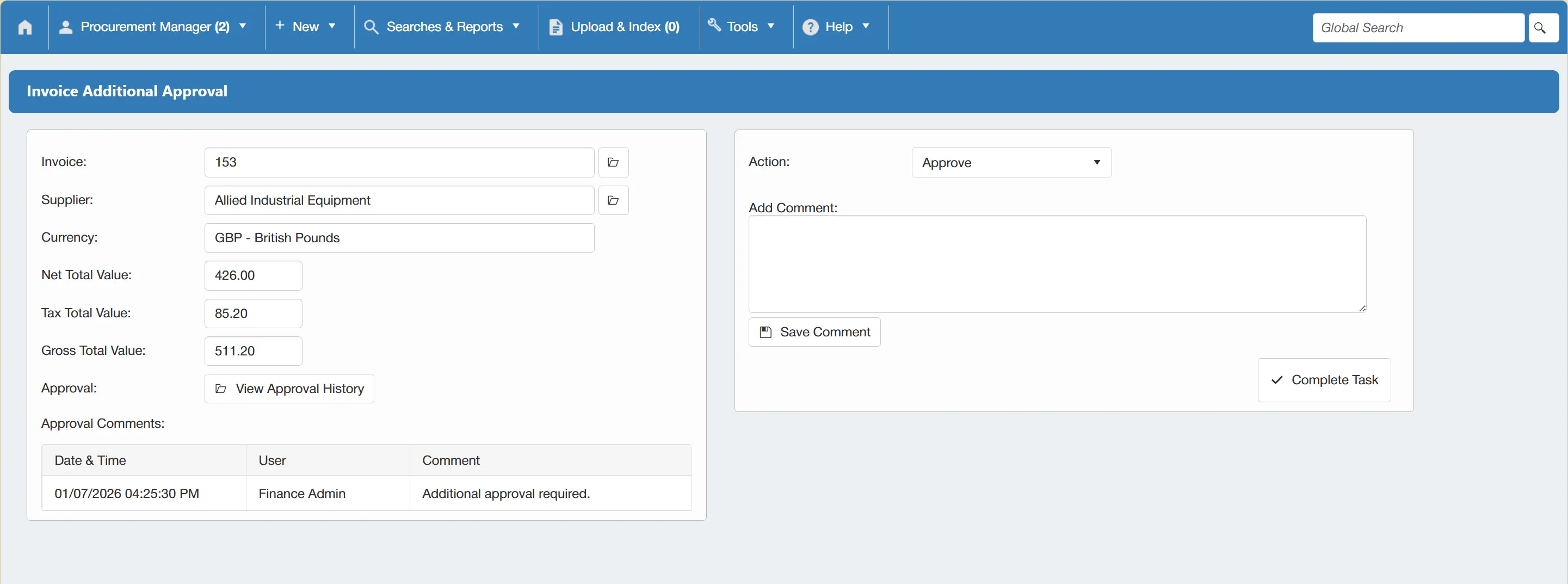
Task: Click the Searches & Reports magnifier icon
Action: coord(371,27)
